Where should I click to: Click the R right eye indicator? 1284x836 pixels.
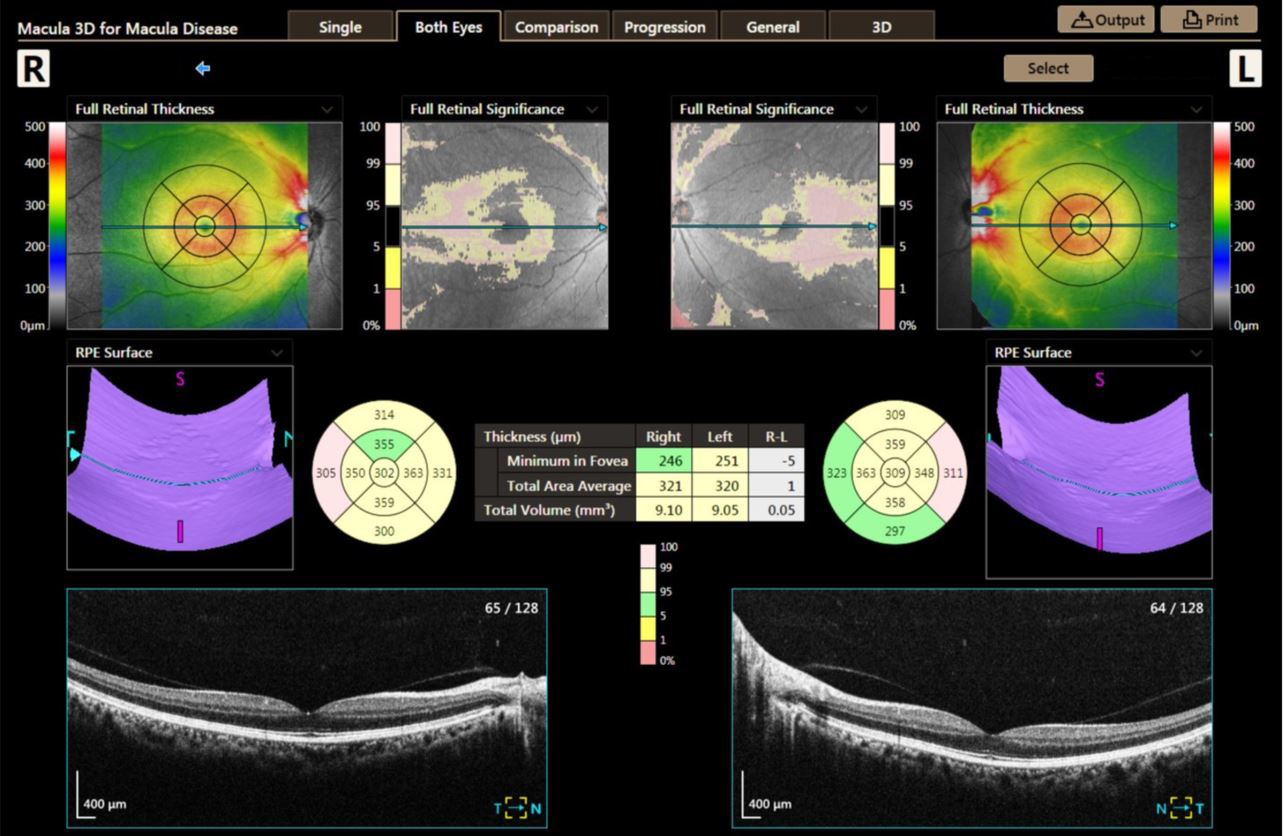click(32, 70)
